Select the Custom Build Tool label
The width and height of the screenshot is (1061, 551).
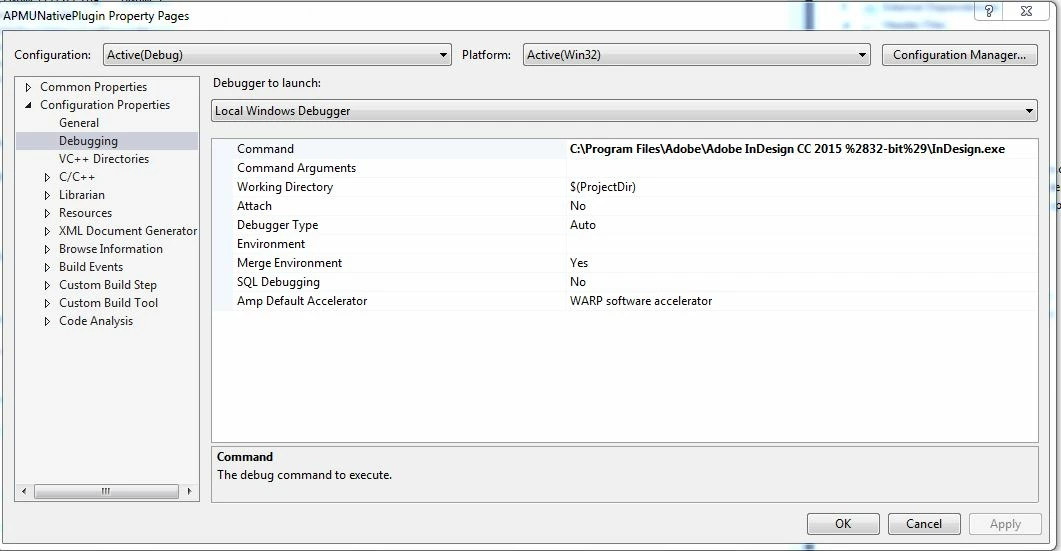(108, 303)
